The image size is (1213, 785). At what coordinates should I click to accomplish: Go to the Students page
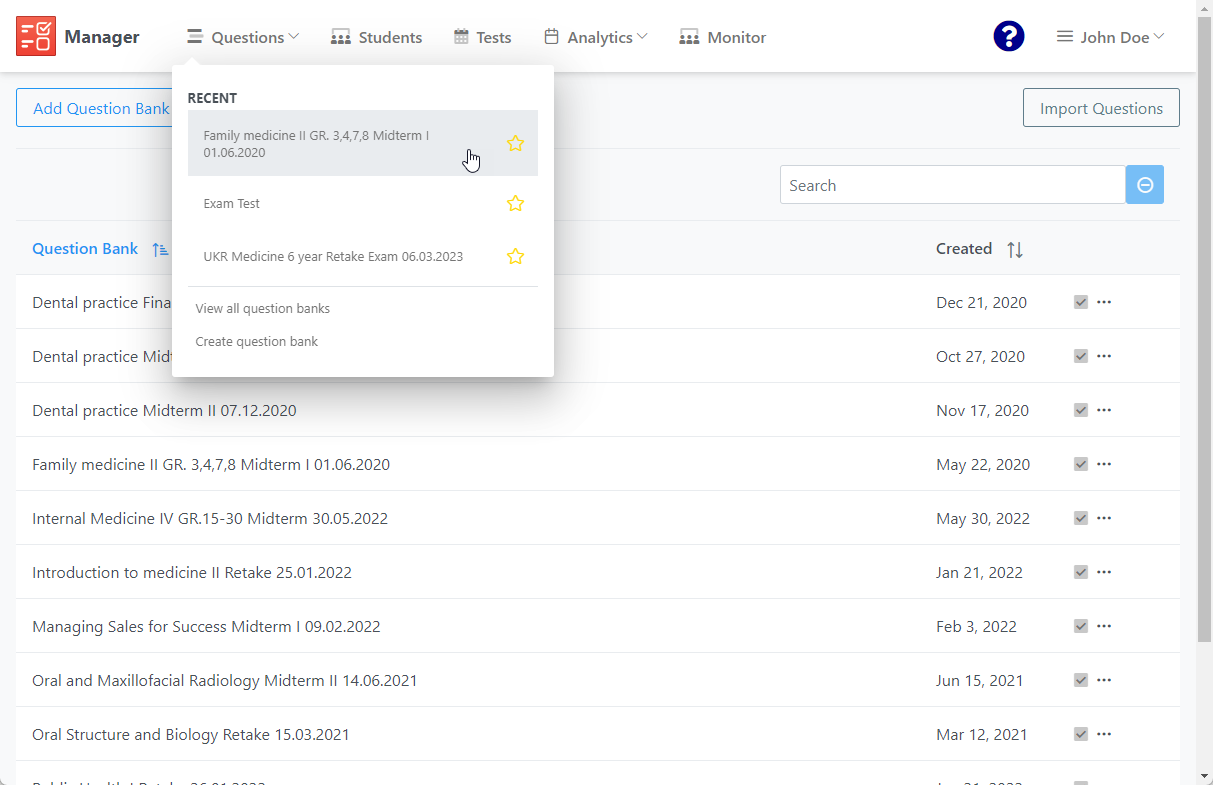[377, 38]
